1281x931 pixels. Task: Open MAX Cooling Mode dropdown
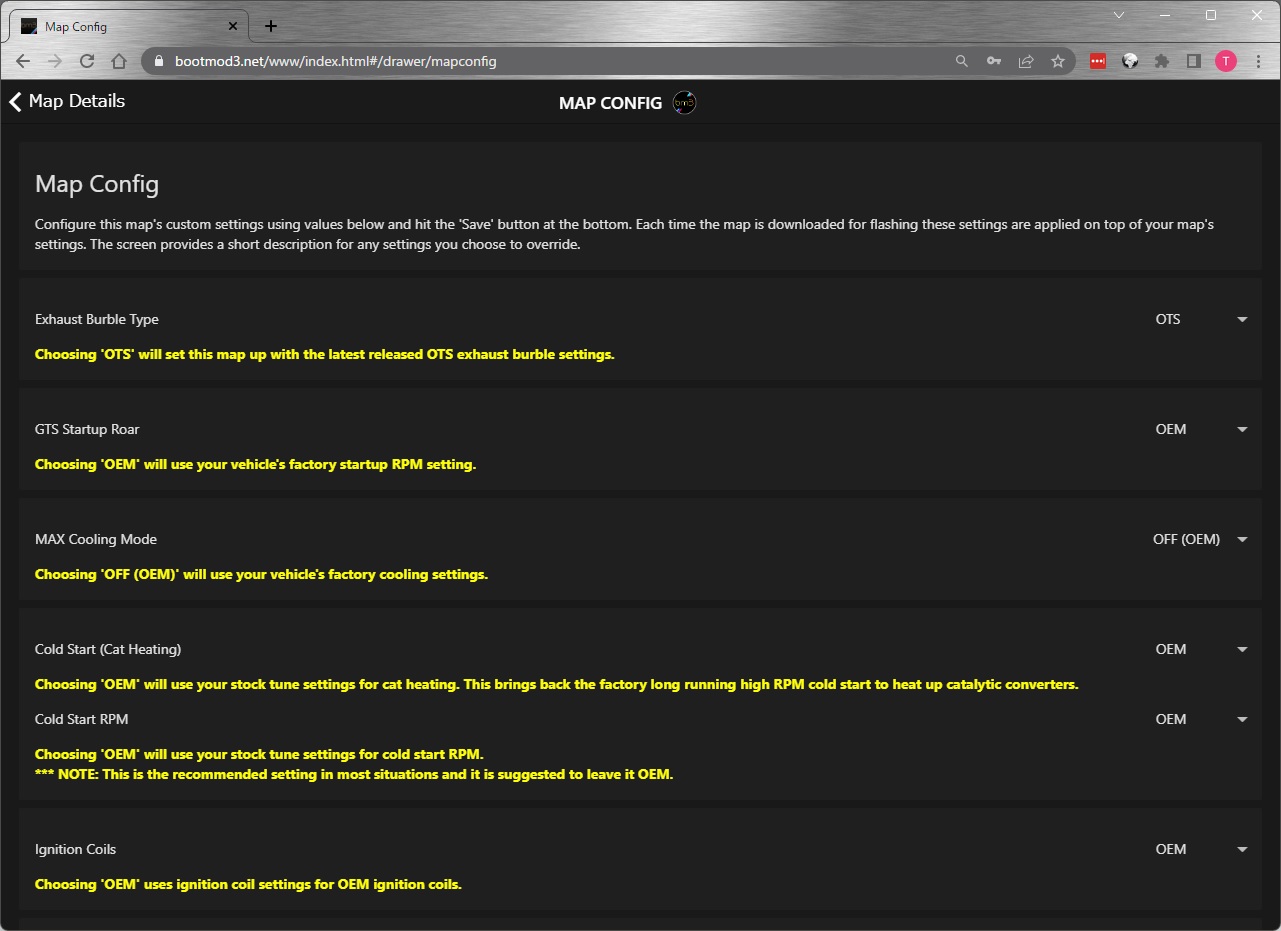tap(1200, 539)
